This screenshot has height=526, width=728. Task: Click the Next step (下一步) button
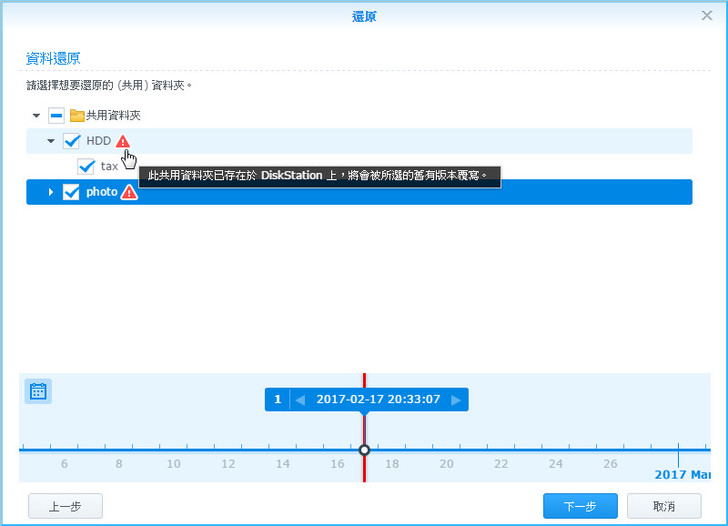(580, 506)
